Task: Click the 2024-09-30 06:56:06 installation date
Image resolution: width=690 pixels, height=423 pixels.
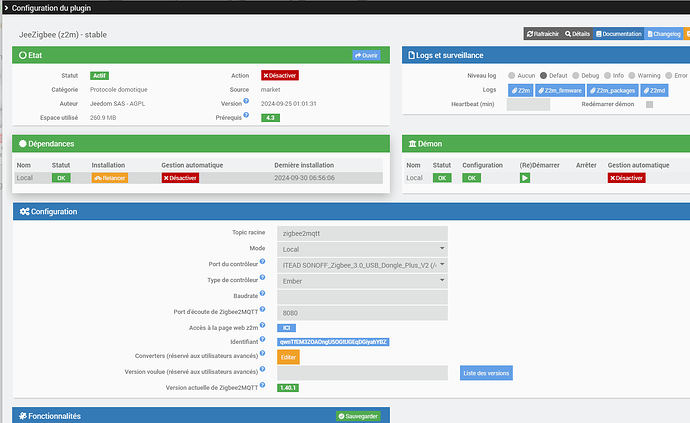Action: coord(305,178)
